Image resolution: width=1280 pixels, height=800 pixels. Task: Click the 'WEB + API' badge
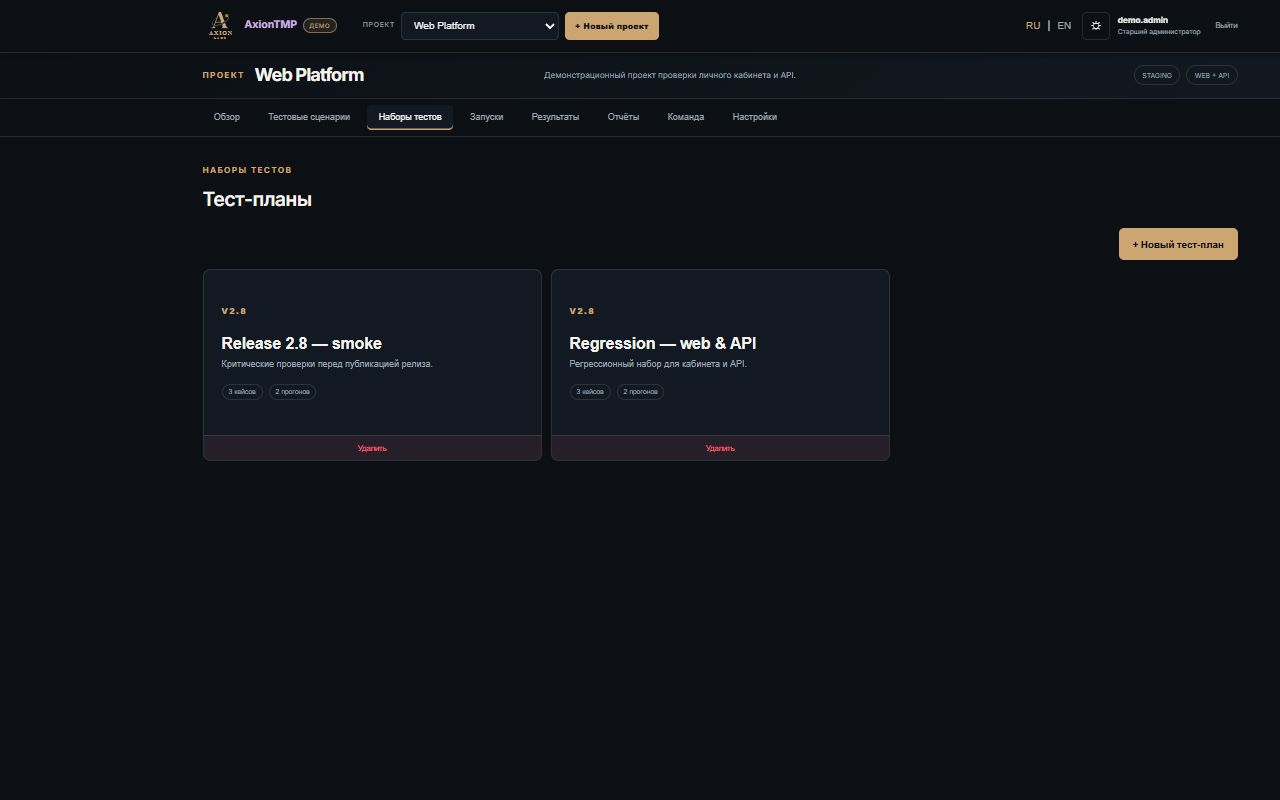[x=1212, y=75]
